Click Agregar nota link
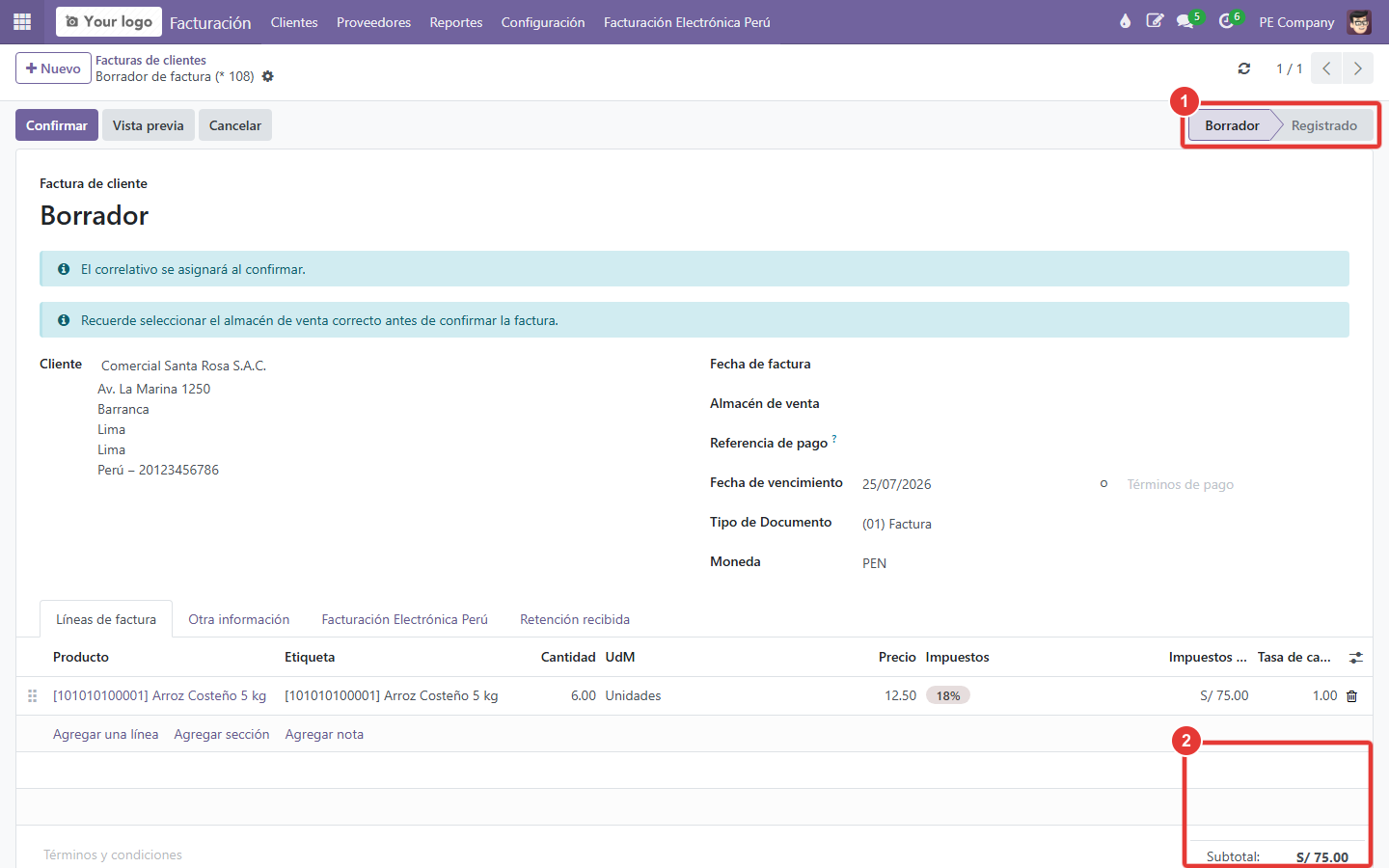1389x868 pixels. (x=324, y=734)
